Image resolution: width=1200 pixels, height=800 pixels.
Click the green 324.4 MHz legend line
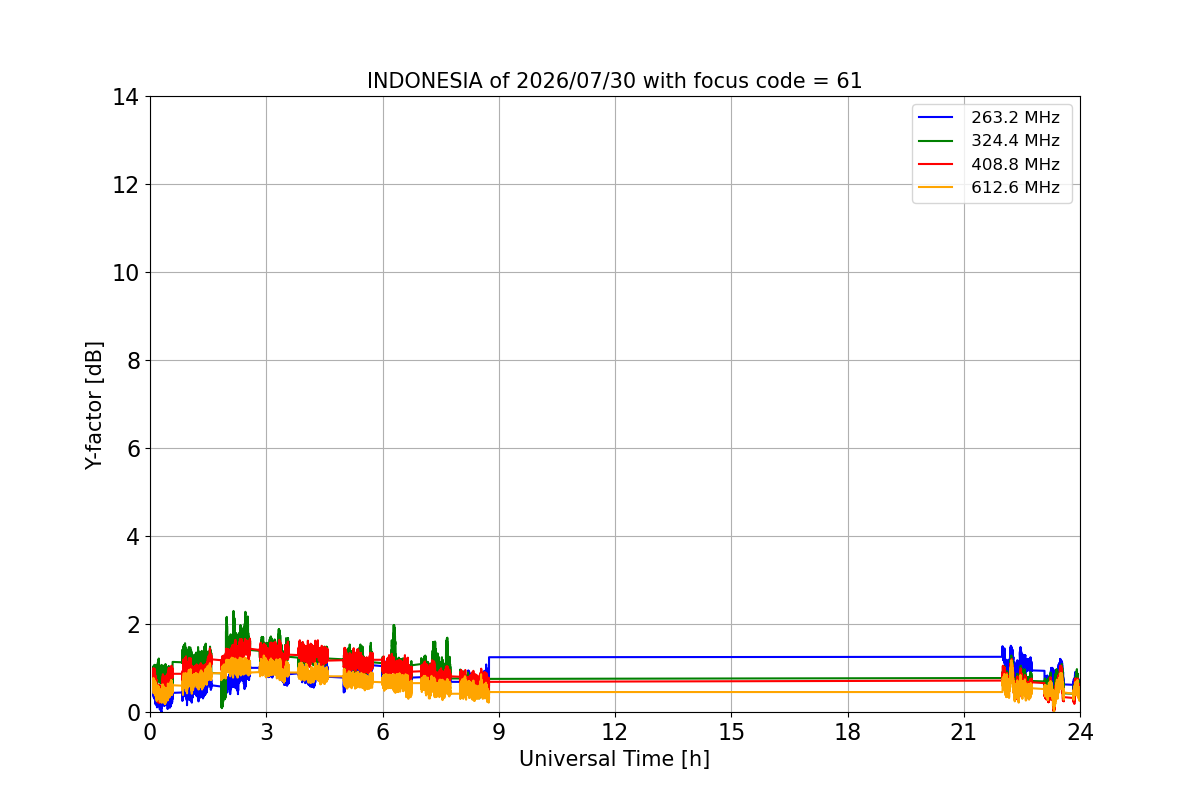(936, 141)
